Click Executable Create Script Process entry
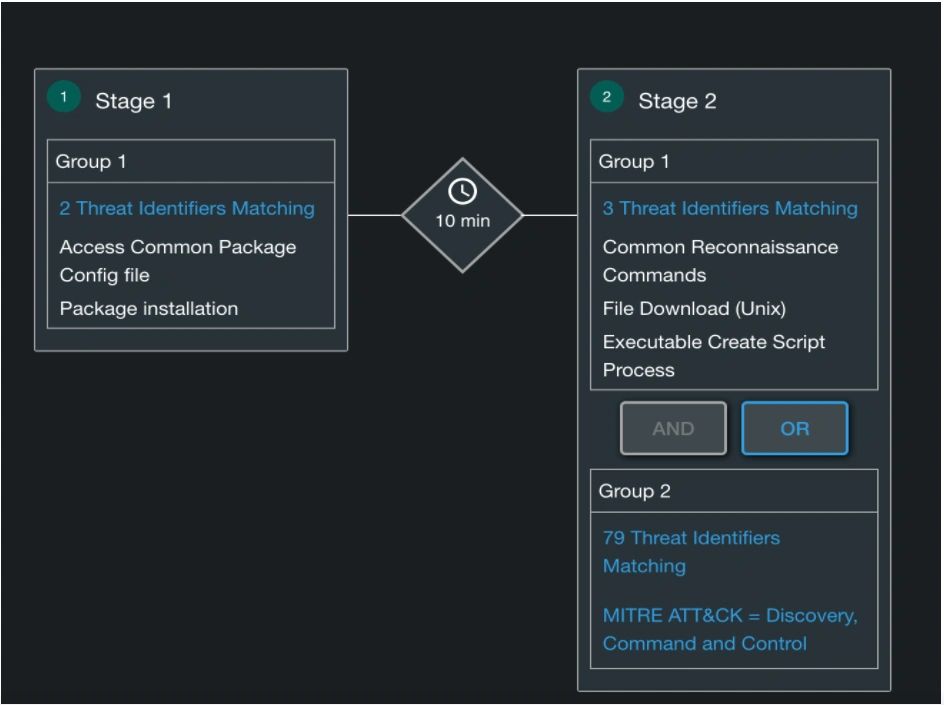This screenshot has height=705, width=944. [x=714, y=355]
